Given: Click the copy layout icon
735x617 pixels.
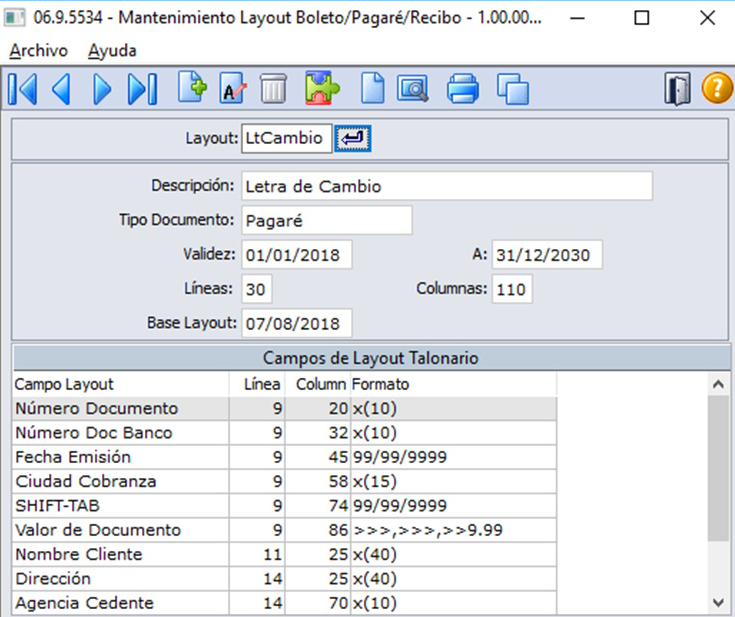Looking at the screenshot, I should pyautogui.click(x=513, y=89).
